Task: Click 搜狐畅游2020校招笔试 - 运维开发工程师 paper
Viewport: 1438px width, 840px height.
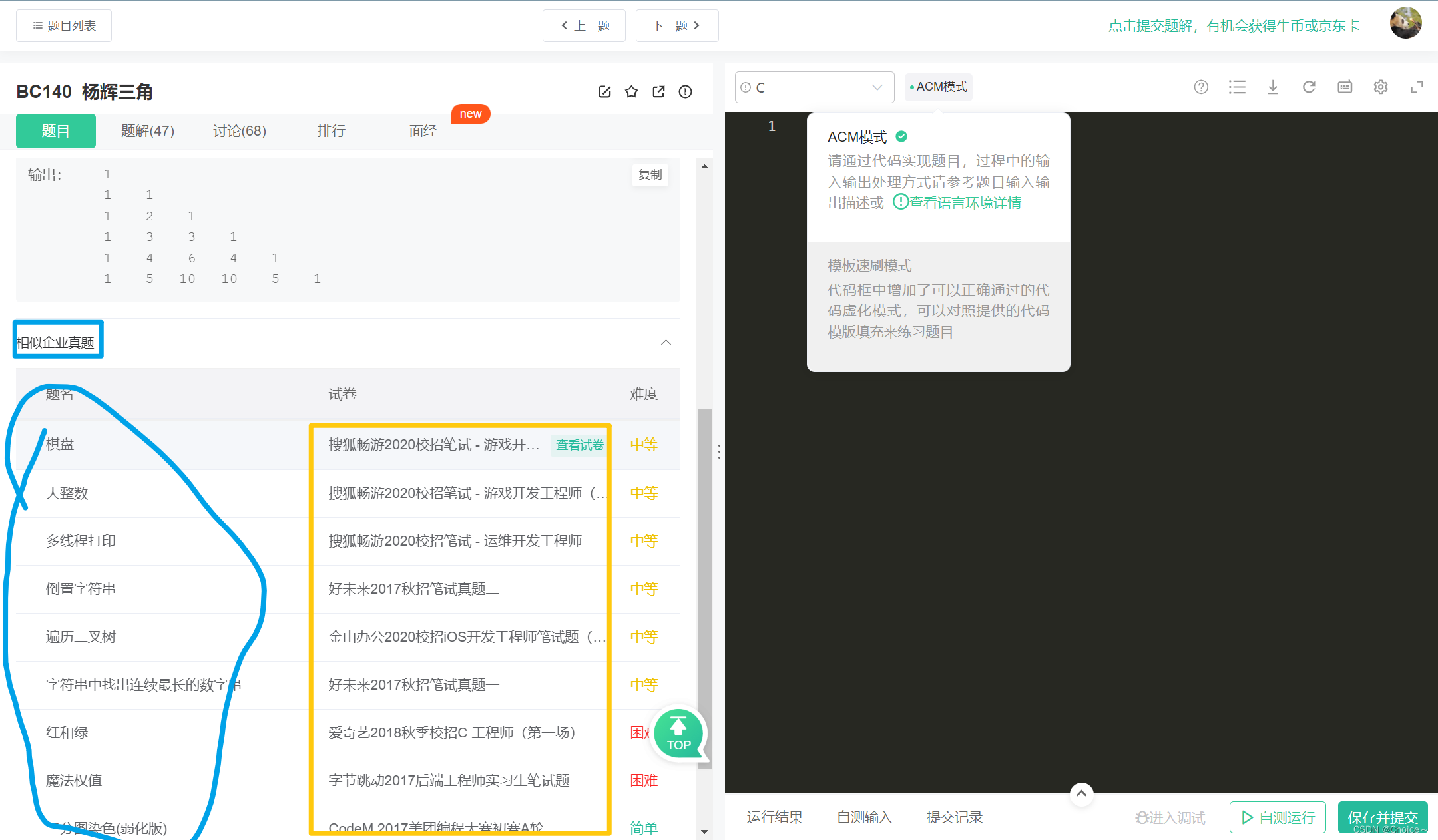Action: (455, 541)
